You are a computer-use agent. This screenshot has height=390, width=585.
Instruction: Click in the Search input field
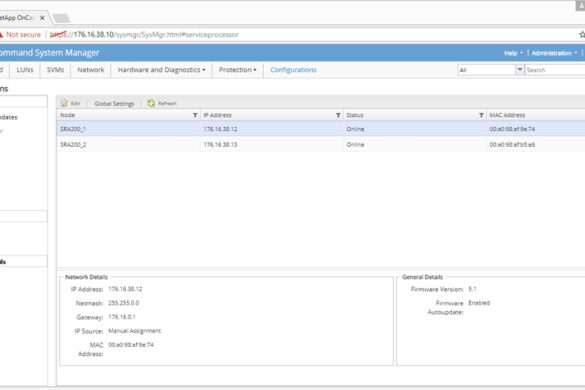555,70
